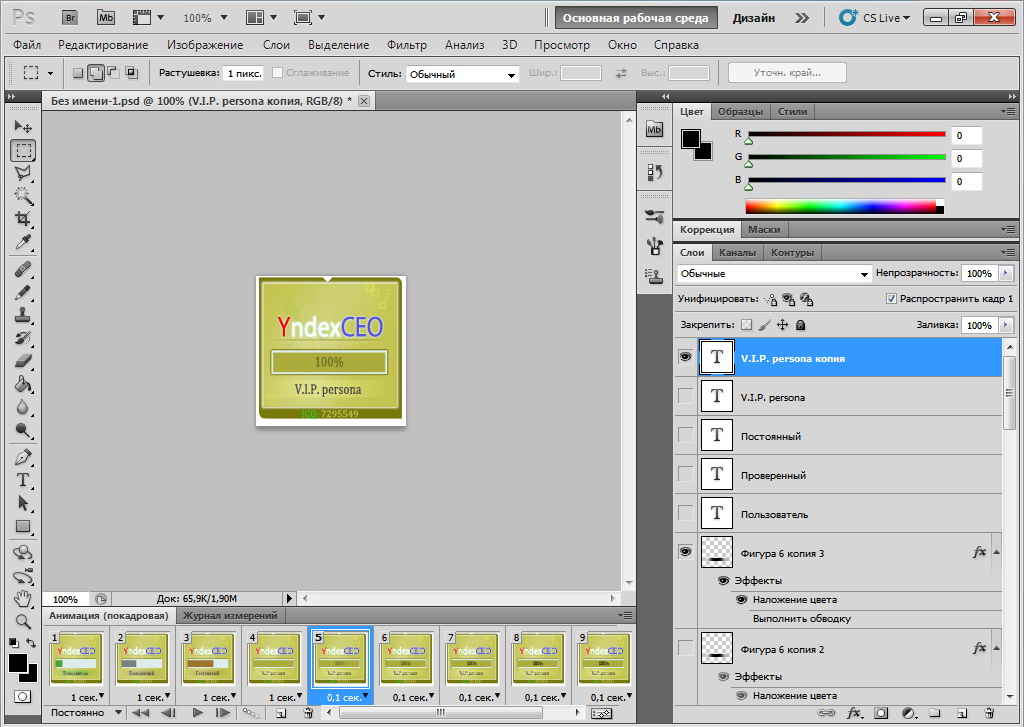Show the Постоянный layer
Screen dimensions: 1024x727
click(x=685, y=436)
